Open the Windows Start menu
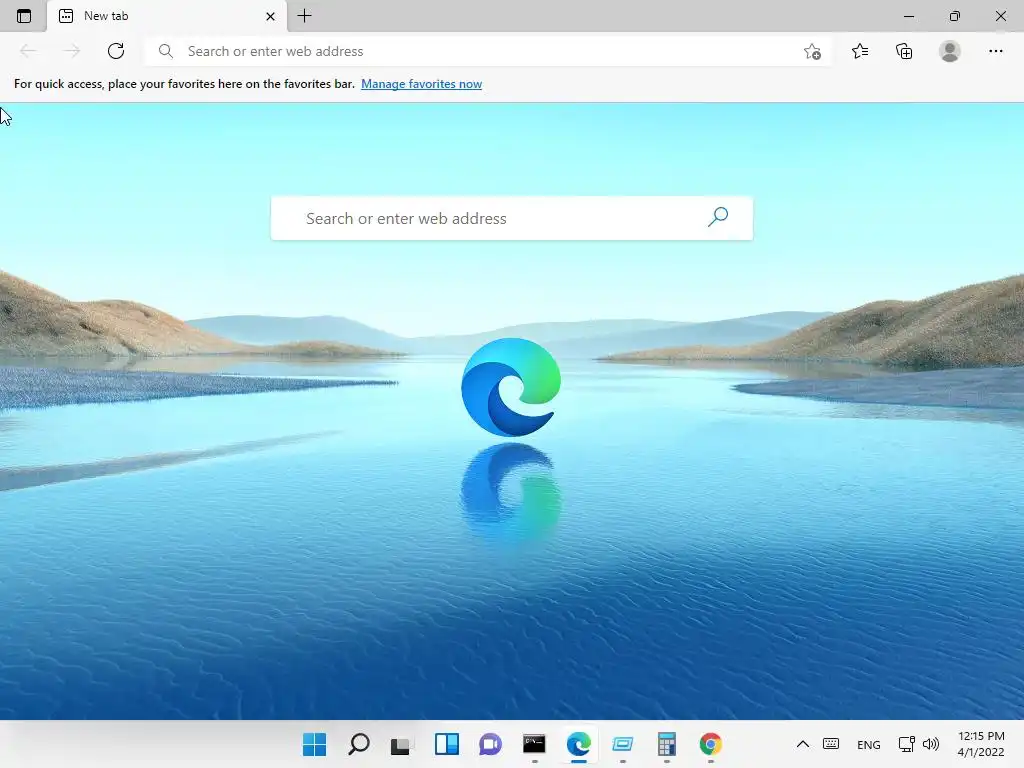This screenshot has height=768, width=1024. (x=314, y=744)
